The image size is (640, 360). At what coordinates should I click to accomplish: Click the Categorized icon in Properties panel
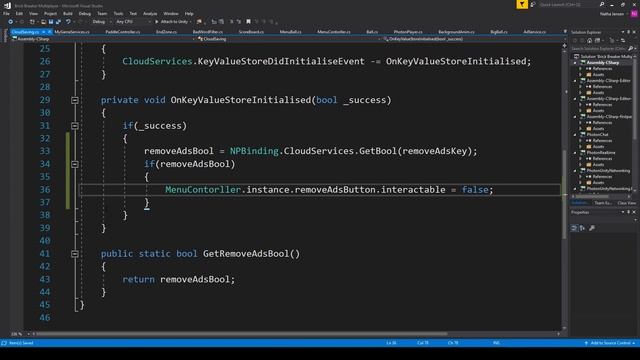[574, 228]
